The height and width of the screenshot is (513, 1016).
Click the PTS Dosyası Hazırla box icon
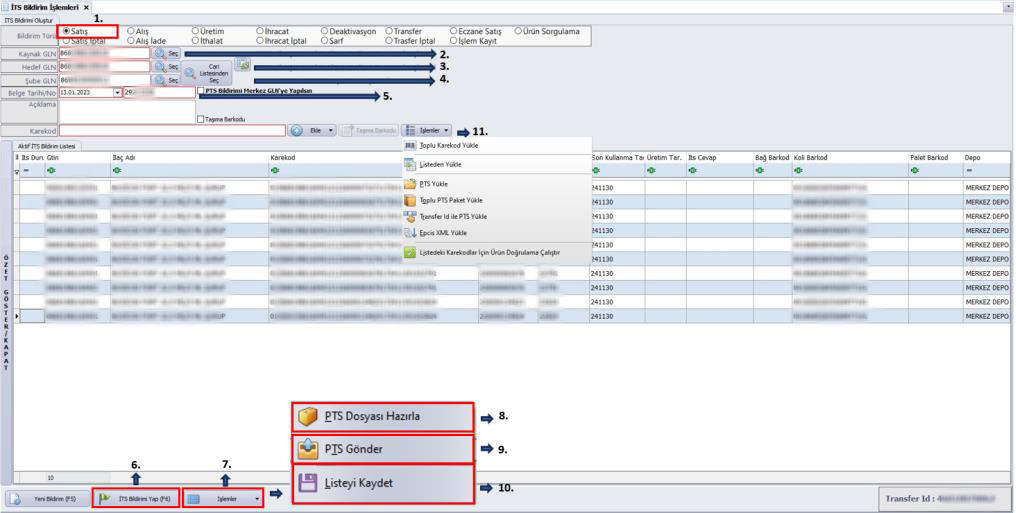tap(307, 417)
